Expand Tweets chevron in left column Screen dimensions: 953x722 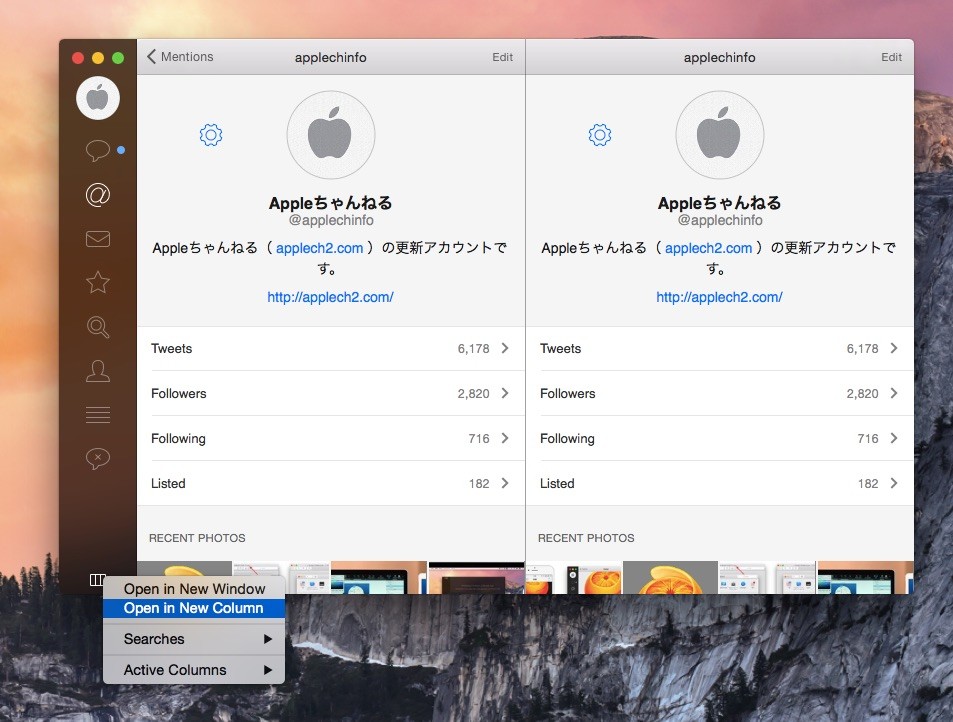tap(505, 348)
